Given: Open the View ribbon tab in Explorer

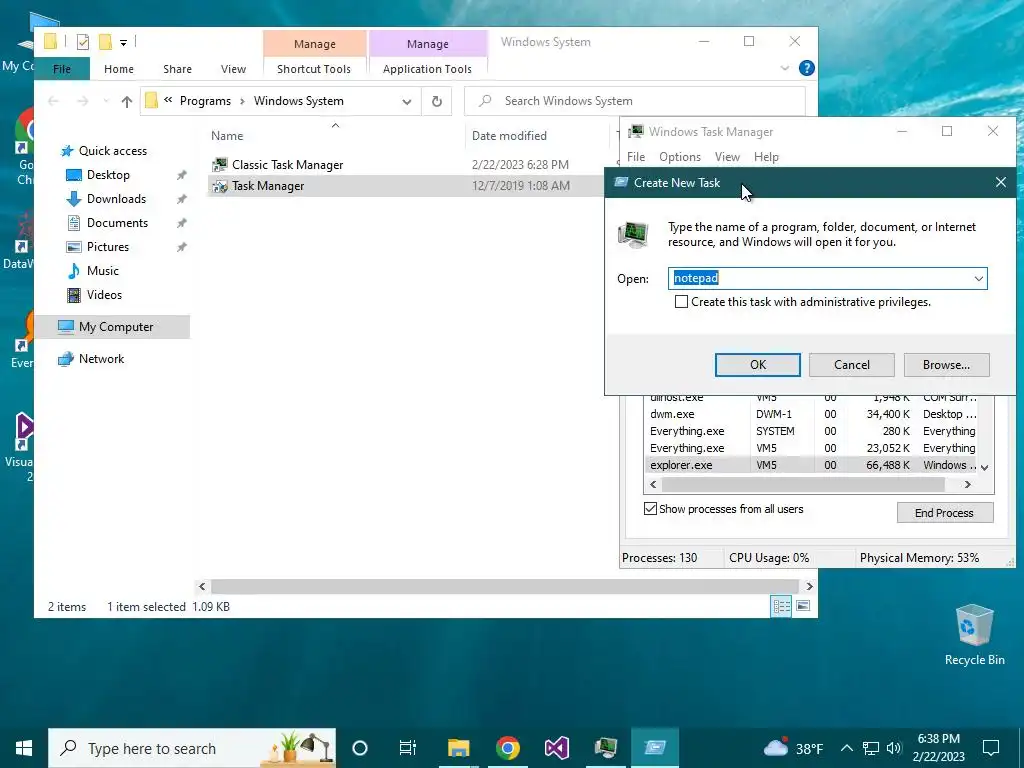Looking at the screenshot, I should pyautogui.click(x=233, y=69).
